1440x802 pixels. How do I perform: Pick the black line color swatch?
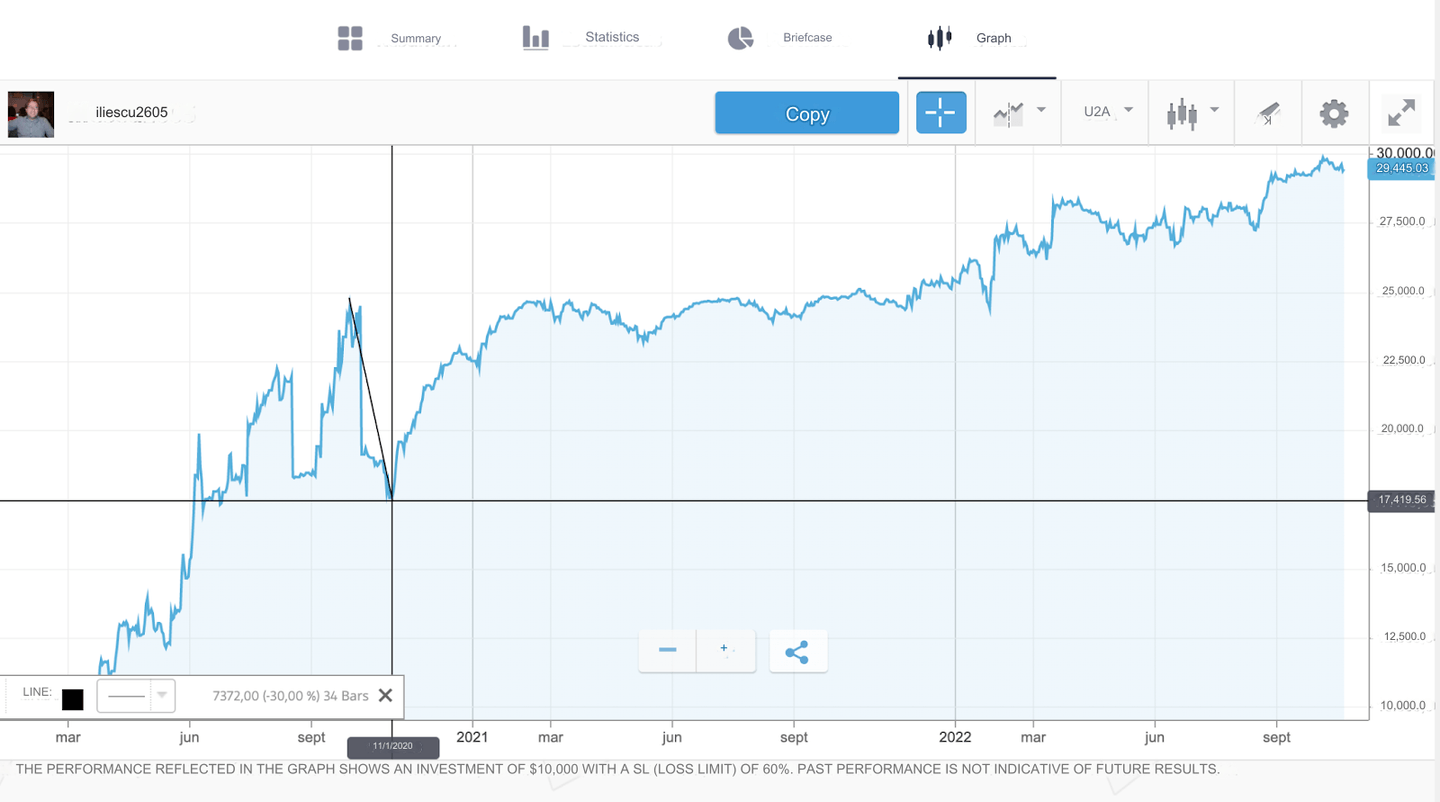click(73, 699)
